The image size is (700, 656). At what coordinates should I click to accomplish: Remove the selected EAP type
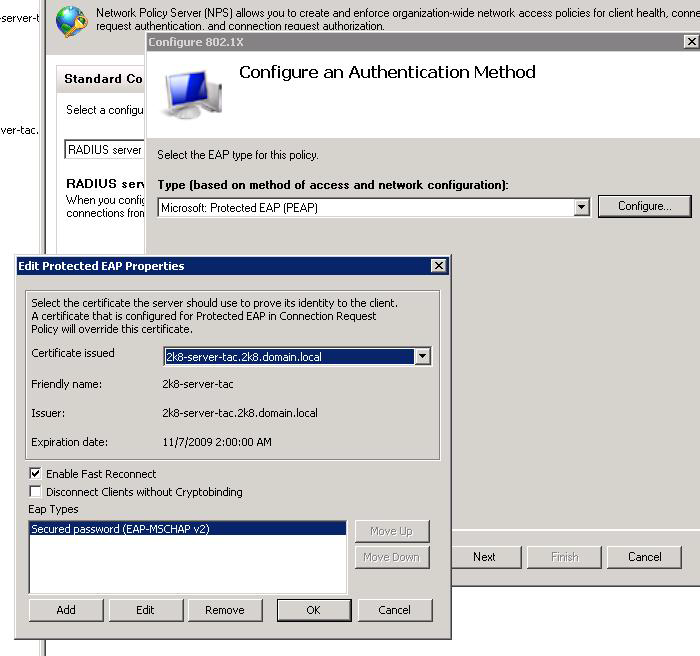tap(225, 610)
